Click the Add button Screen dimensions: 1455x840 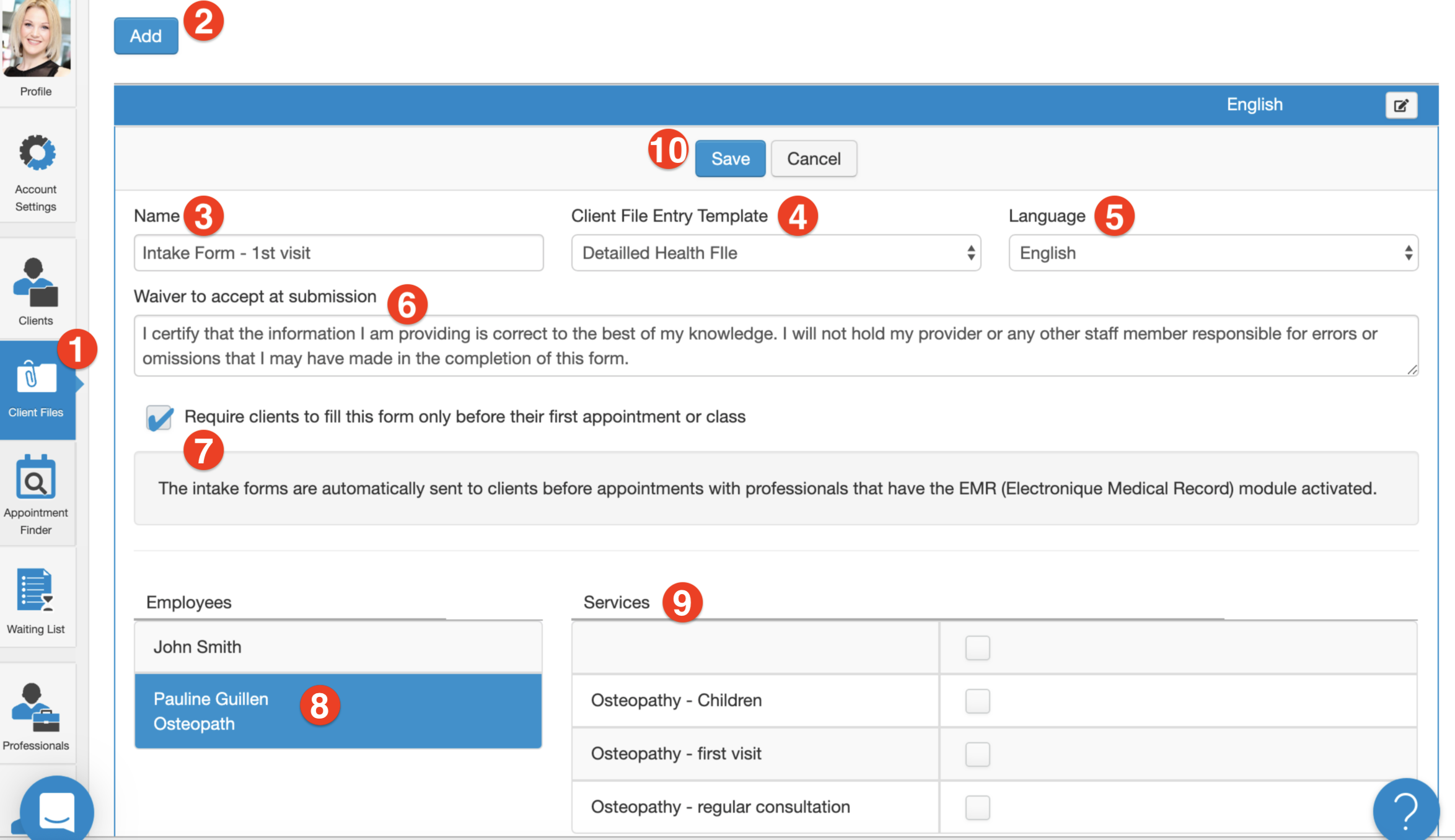tap(146, 36)
